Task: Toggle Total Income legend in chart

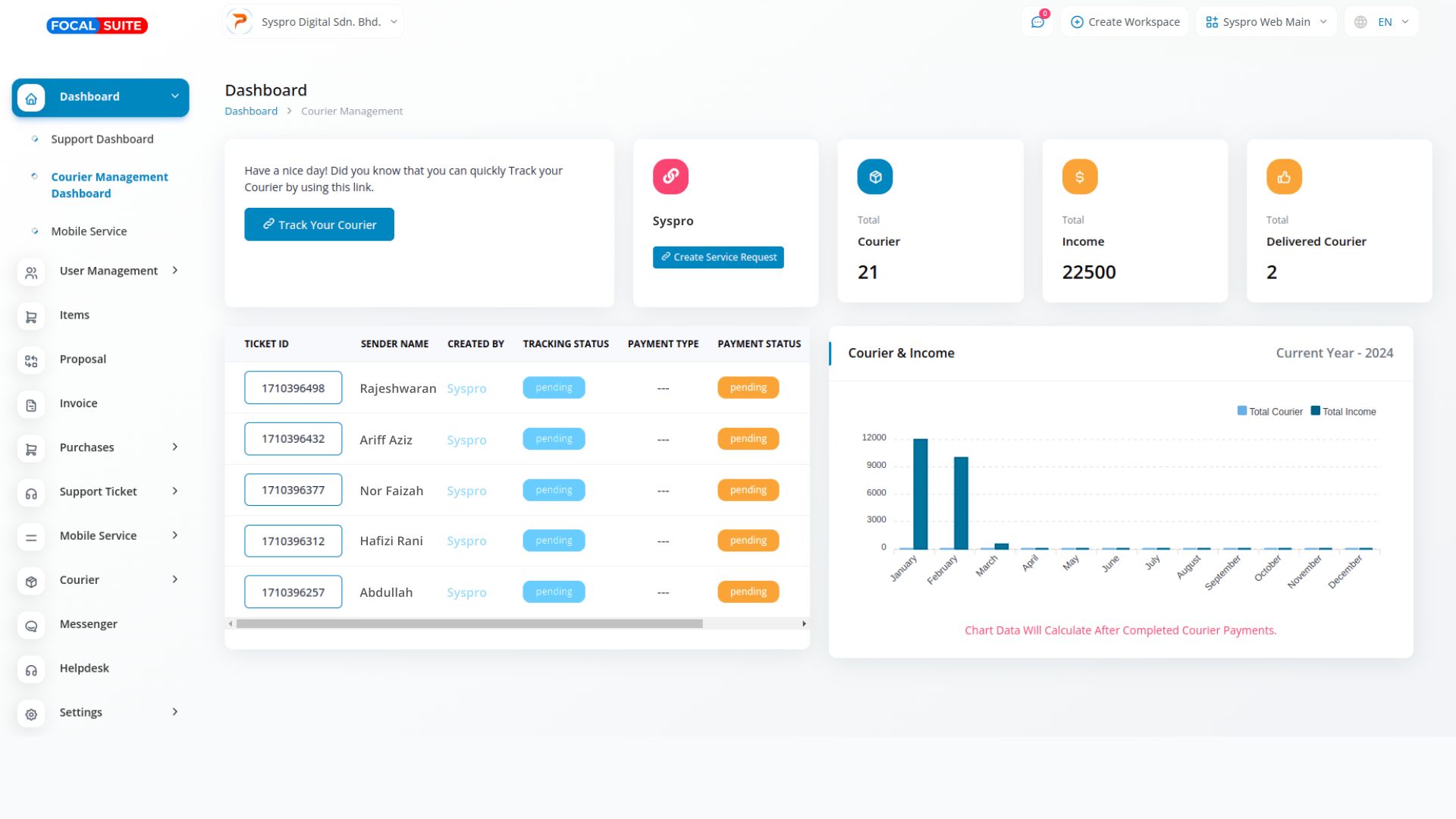Action: click(1343, 412)
